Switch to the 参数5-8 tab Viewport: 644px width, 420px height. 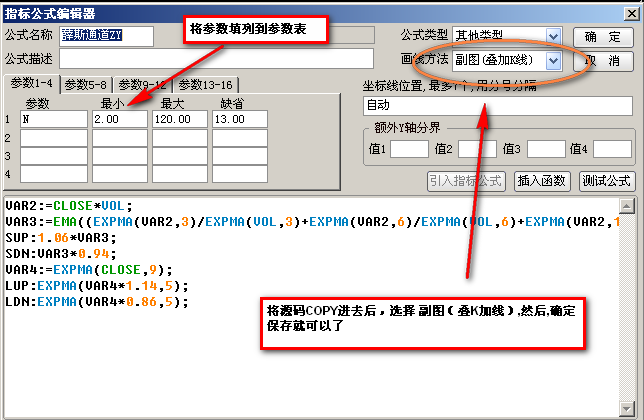tap(85, 85)
